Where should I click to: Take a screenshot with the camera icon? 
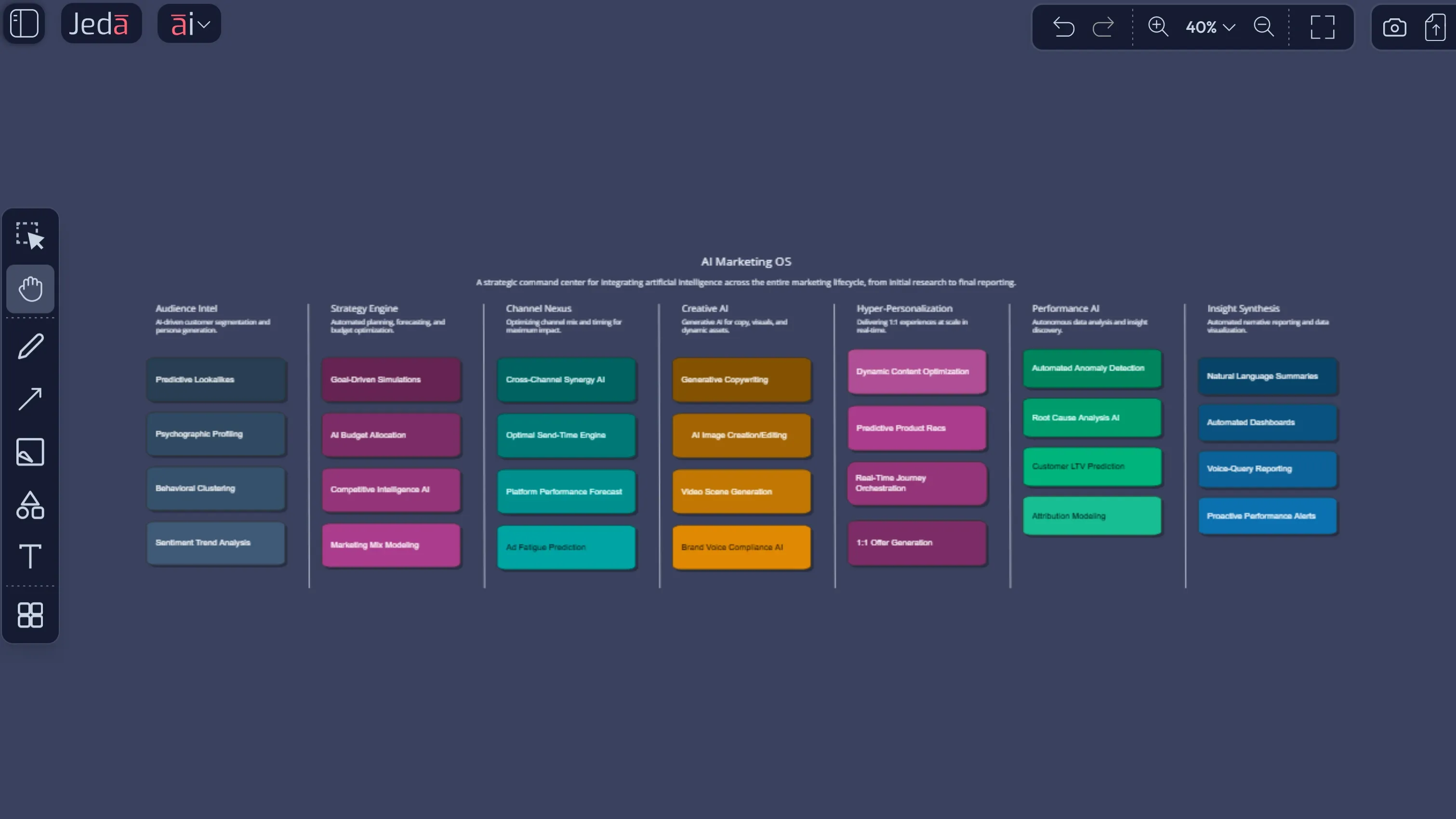tap(1394, 27)
